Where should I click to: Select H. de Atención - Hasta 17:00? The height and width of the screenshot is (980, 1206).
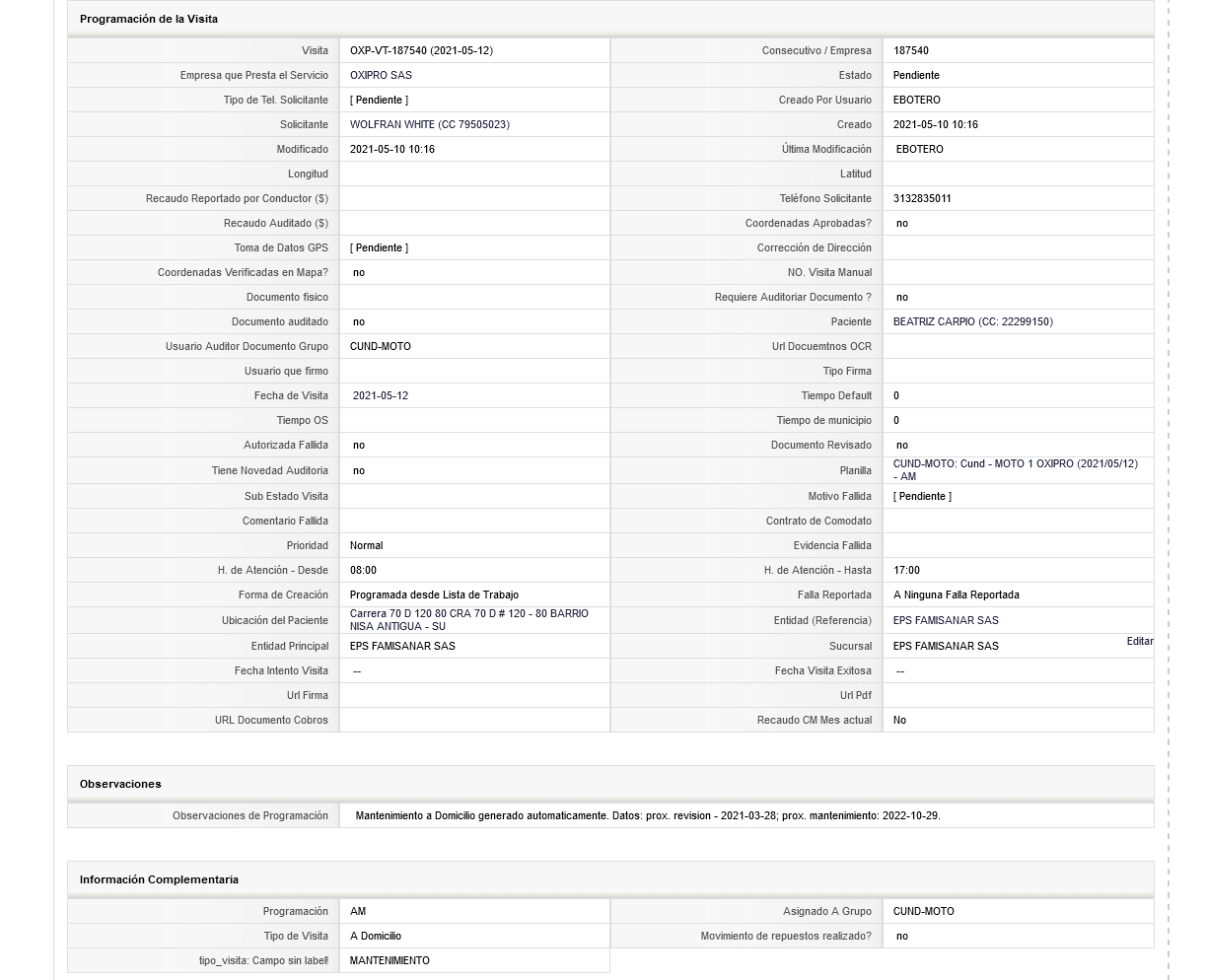(x=906, y=570)
